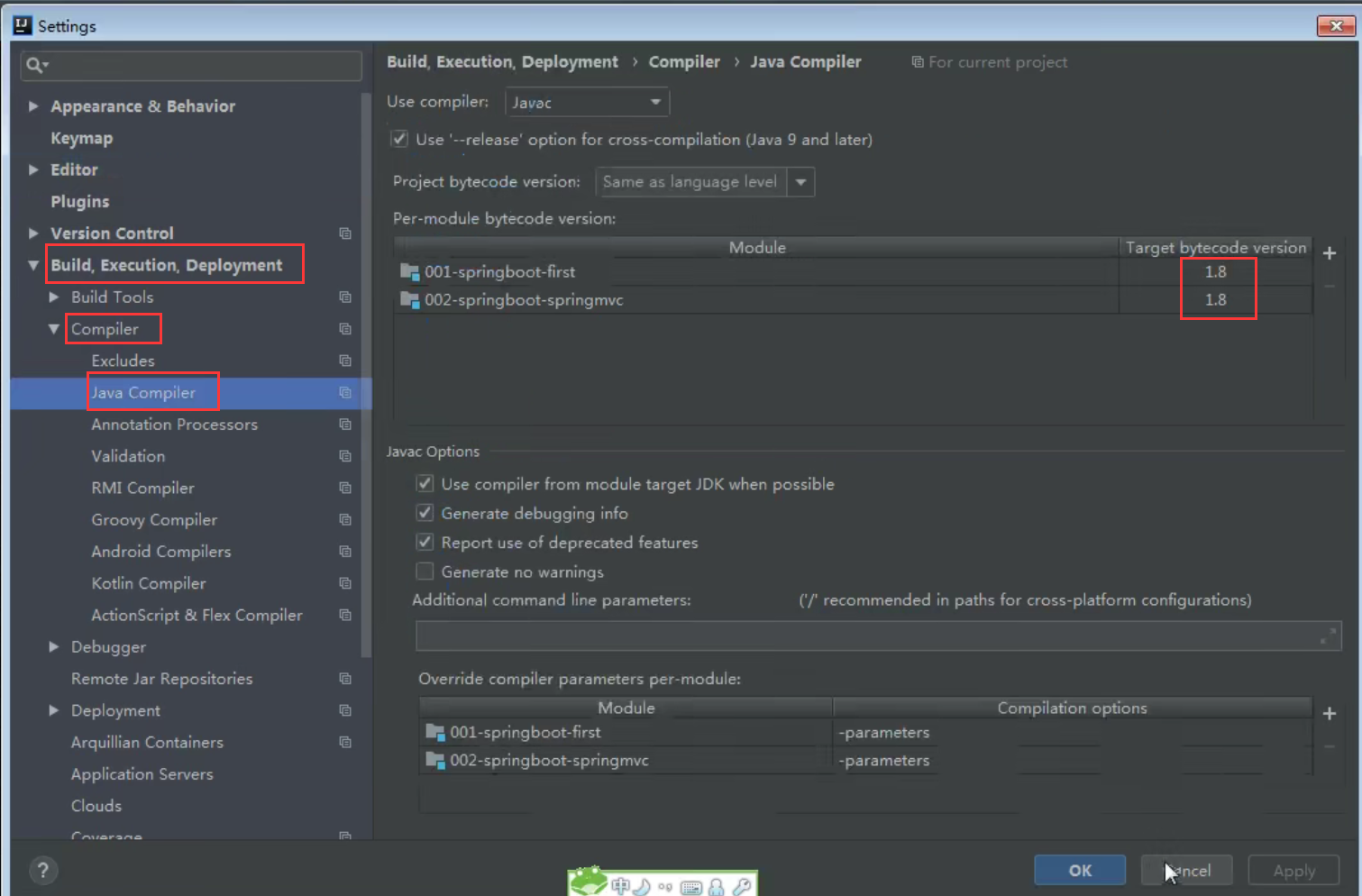Click the project-level icon beside Groovy Compiler
This screenshot has height=896, width=1362.
345,519
